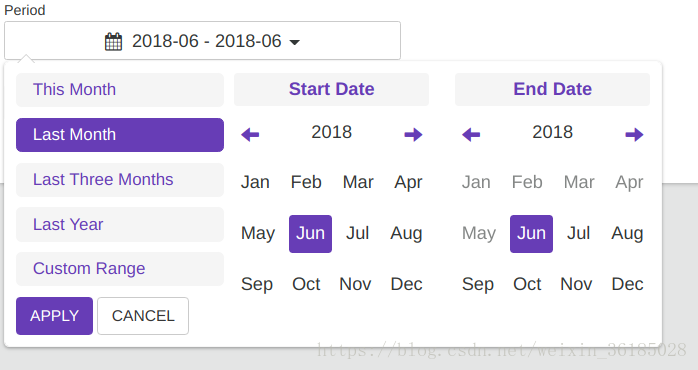The image size is (698, 370).
Task: Select Jun in Start Date calendar
Action: coord(310,234)
